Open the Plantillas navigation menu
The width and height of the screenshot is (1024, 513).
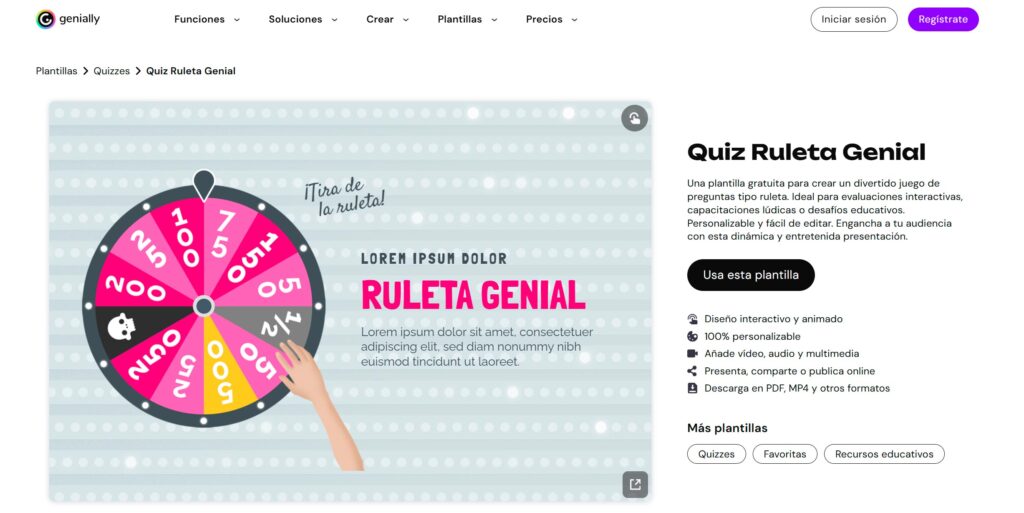pos(467,20)
